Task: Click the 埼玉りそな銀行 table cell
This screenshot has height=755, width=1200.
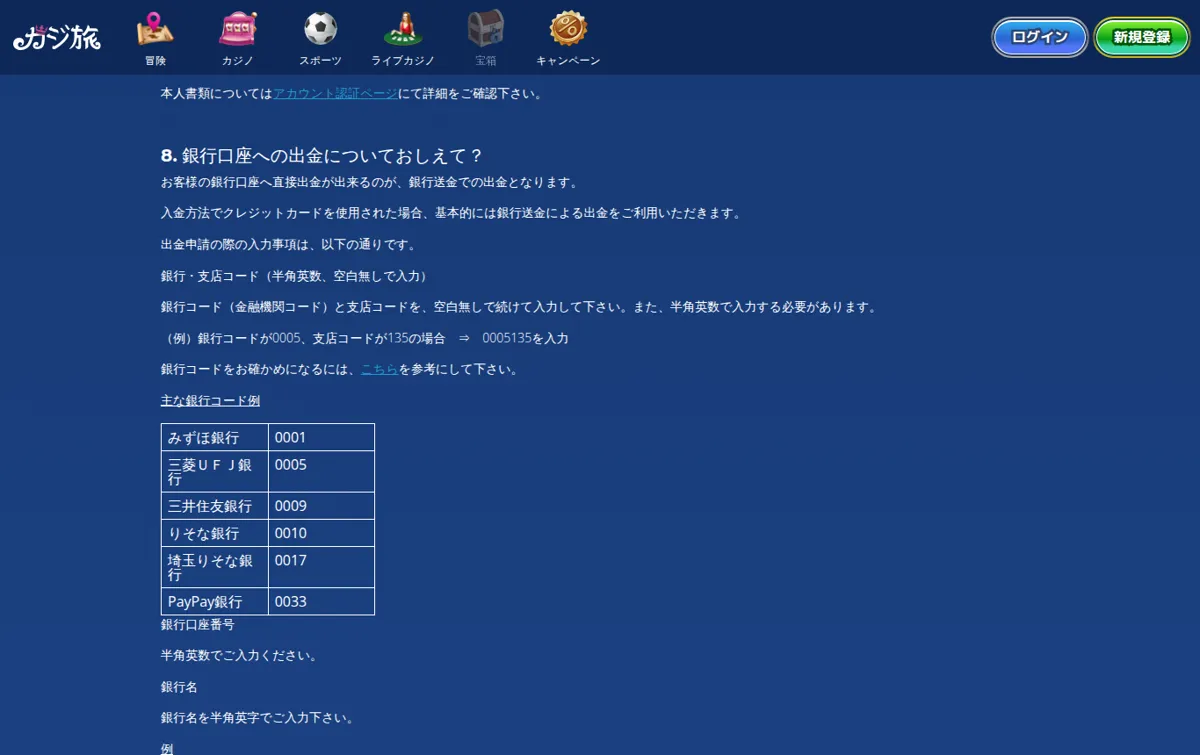Action: tap(215, 567)
